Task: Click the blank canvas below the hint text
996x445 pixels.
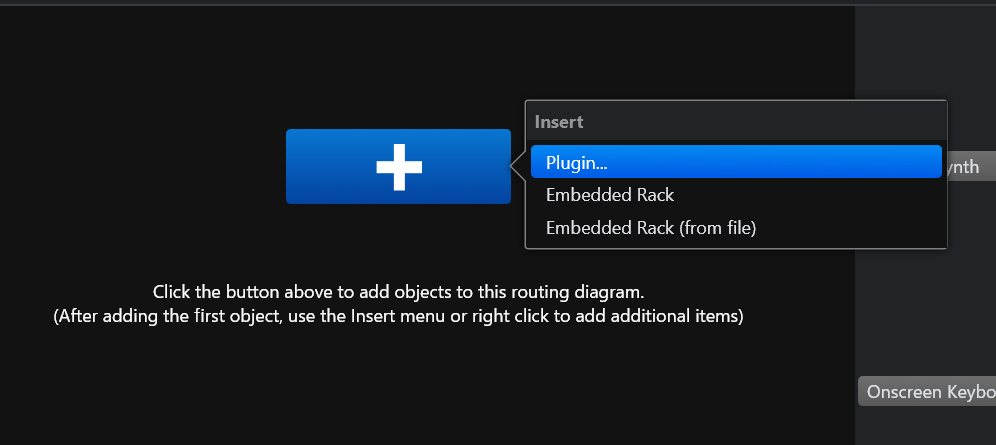Action: coord(400,390)
